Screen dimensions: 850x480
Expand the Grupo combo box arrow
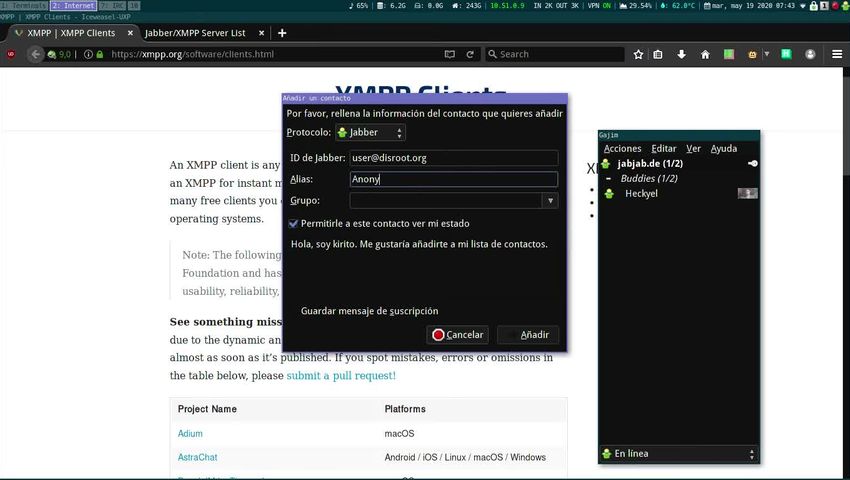tap(550, 201)
